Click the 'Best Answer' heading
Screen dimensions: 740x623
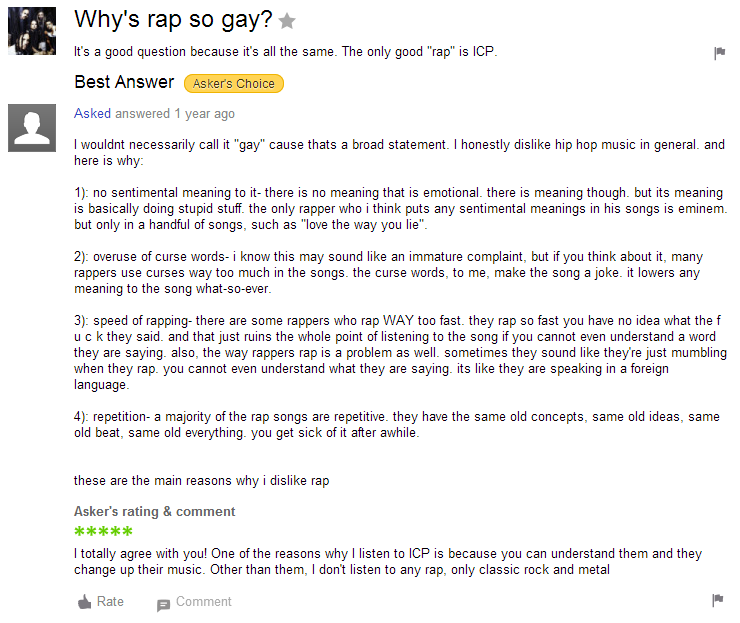coord(124,82)
